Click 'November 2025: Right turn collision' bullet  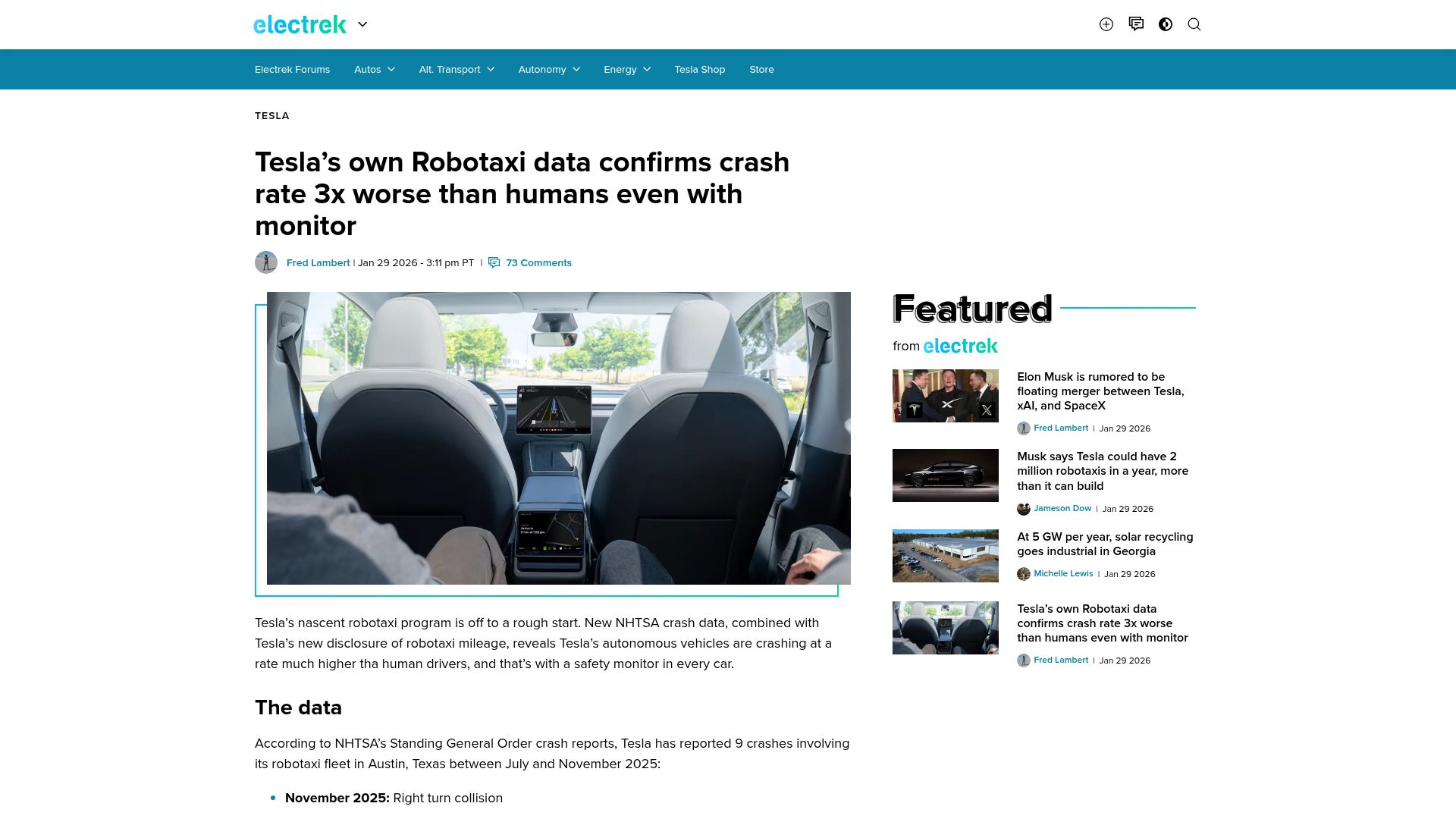(394, 798)
